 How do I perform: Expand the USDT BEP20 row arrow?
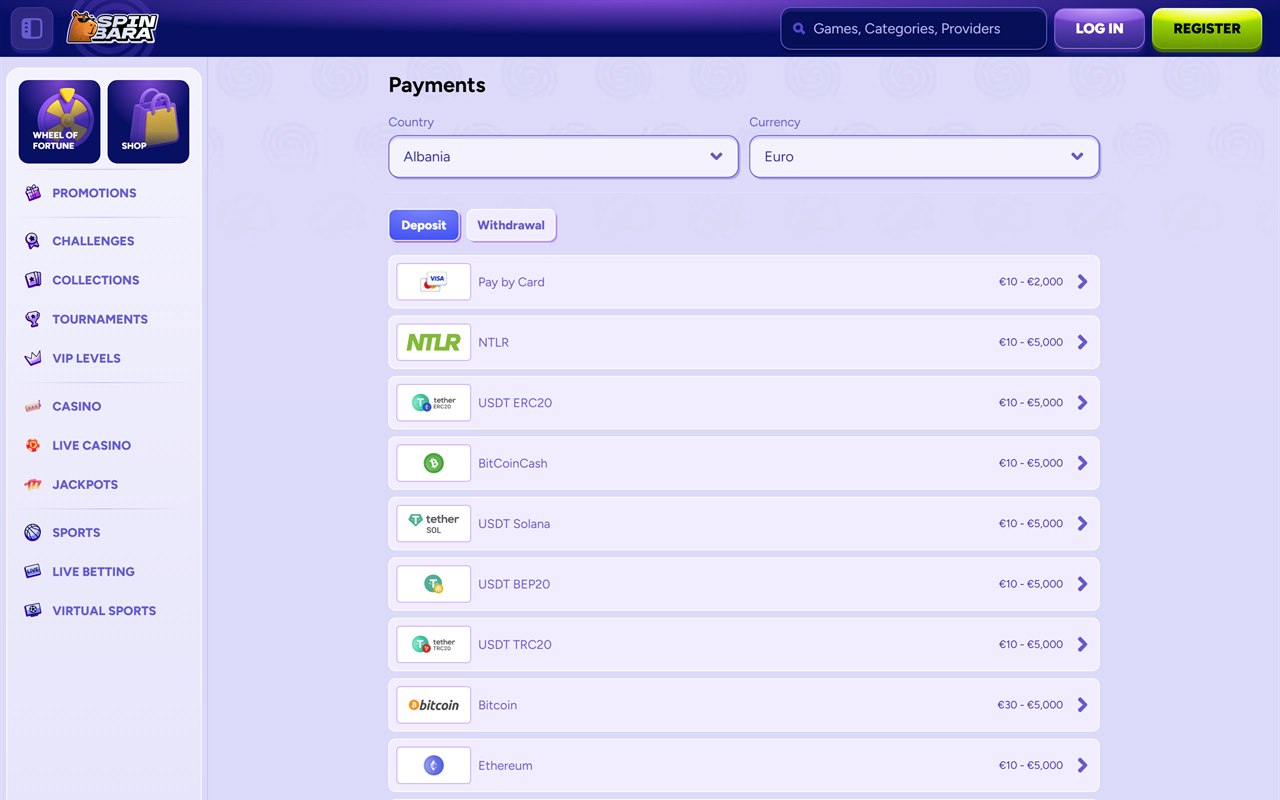tap(1082, 584)
